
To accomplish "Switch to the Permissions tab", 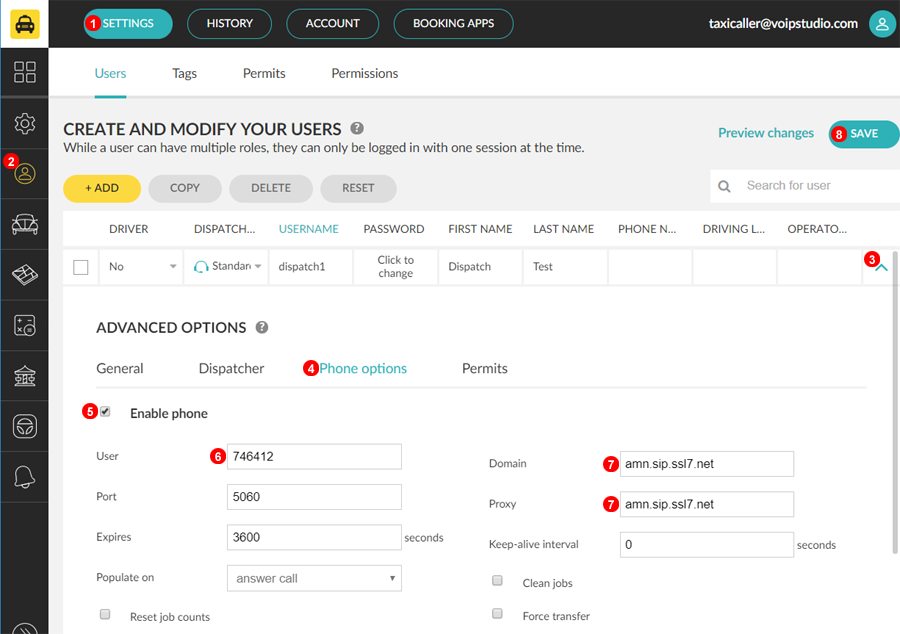I will [364, 73].
